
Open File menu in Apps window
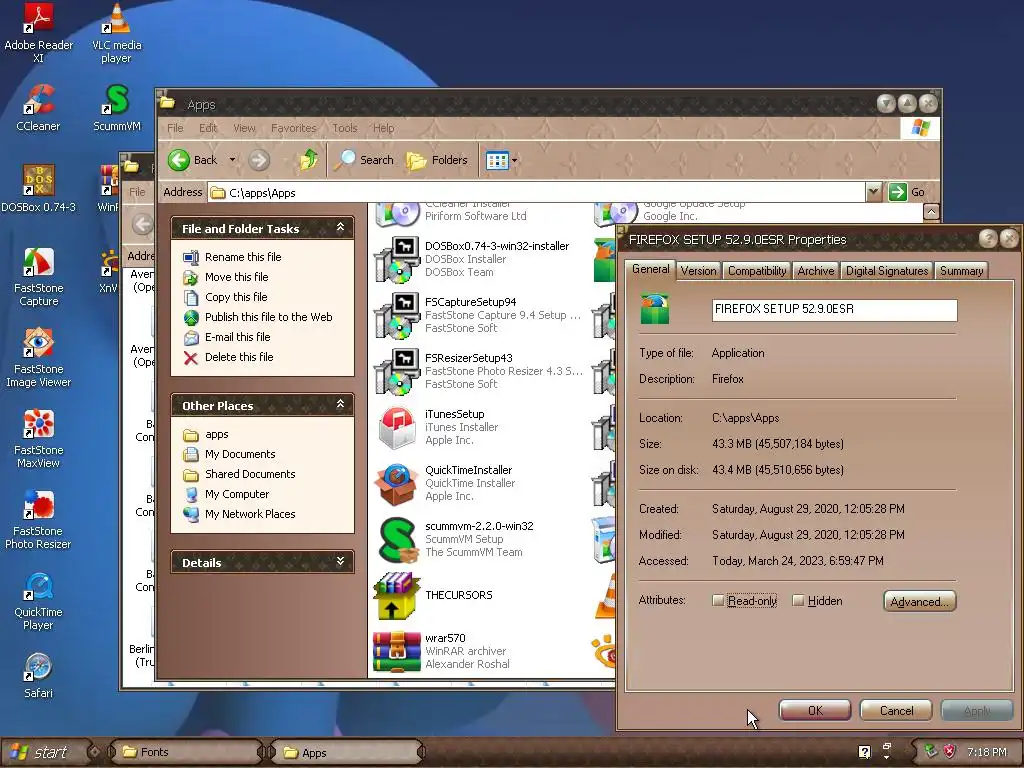[x=175, y=128]
